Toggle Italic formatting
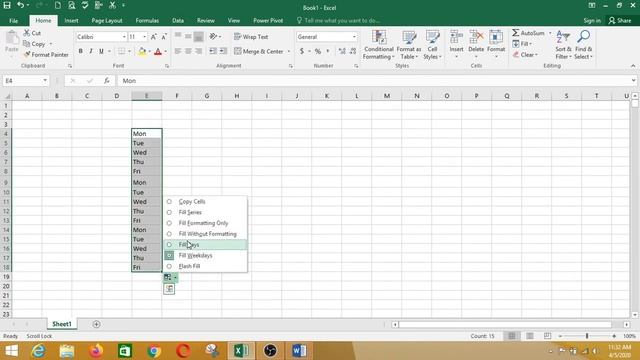 [x=91, y=51]
